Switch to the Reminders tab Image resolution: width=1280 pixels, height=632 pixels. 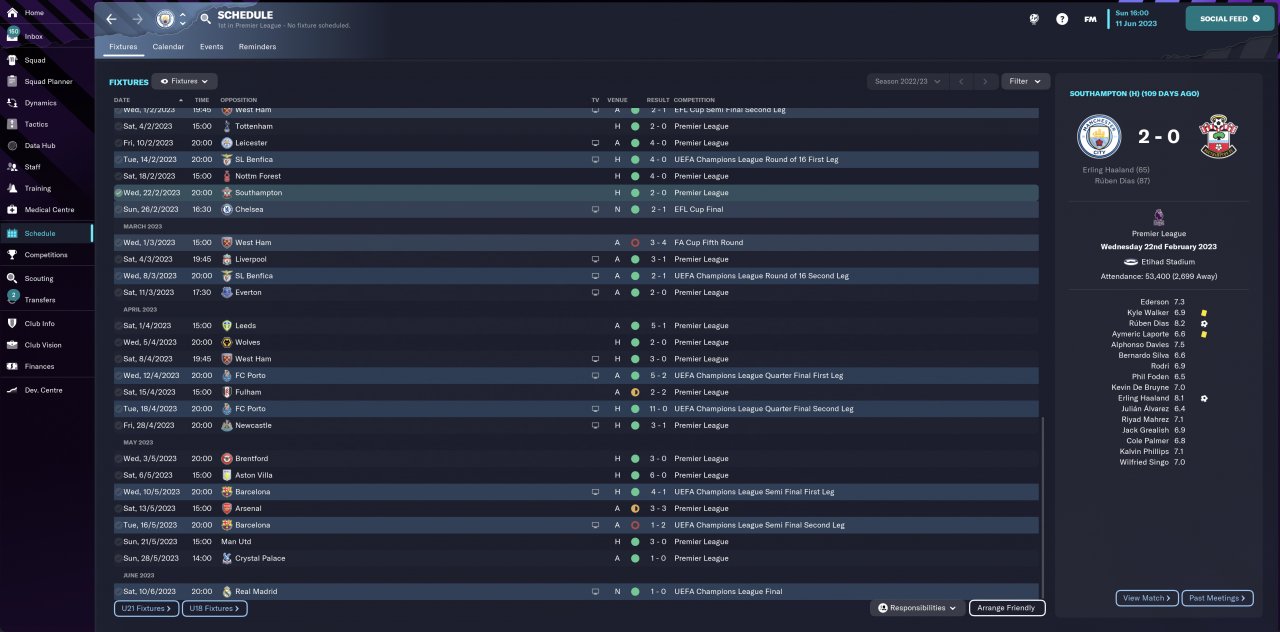(x=257, y=47)
